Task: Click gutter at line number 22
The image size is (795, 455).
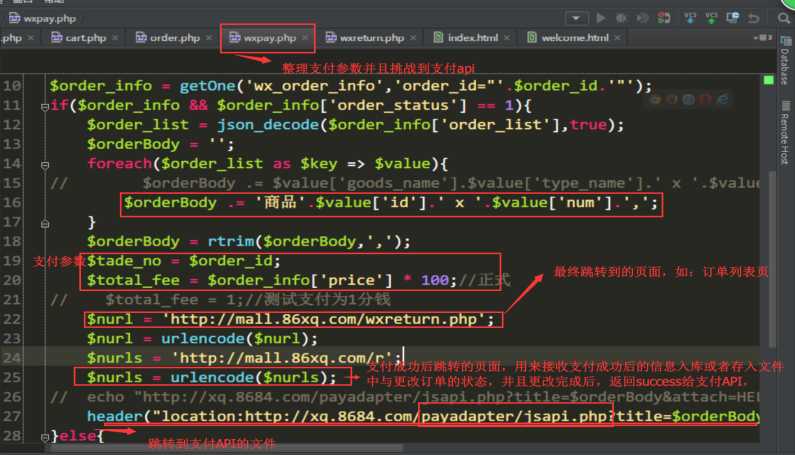Action: click(12, 319)
